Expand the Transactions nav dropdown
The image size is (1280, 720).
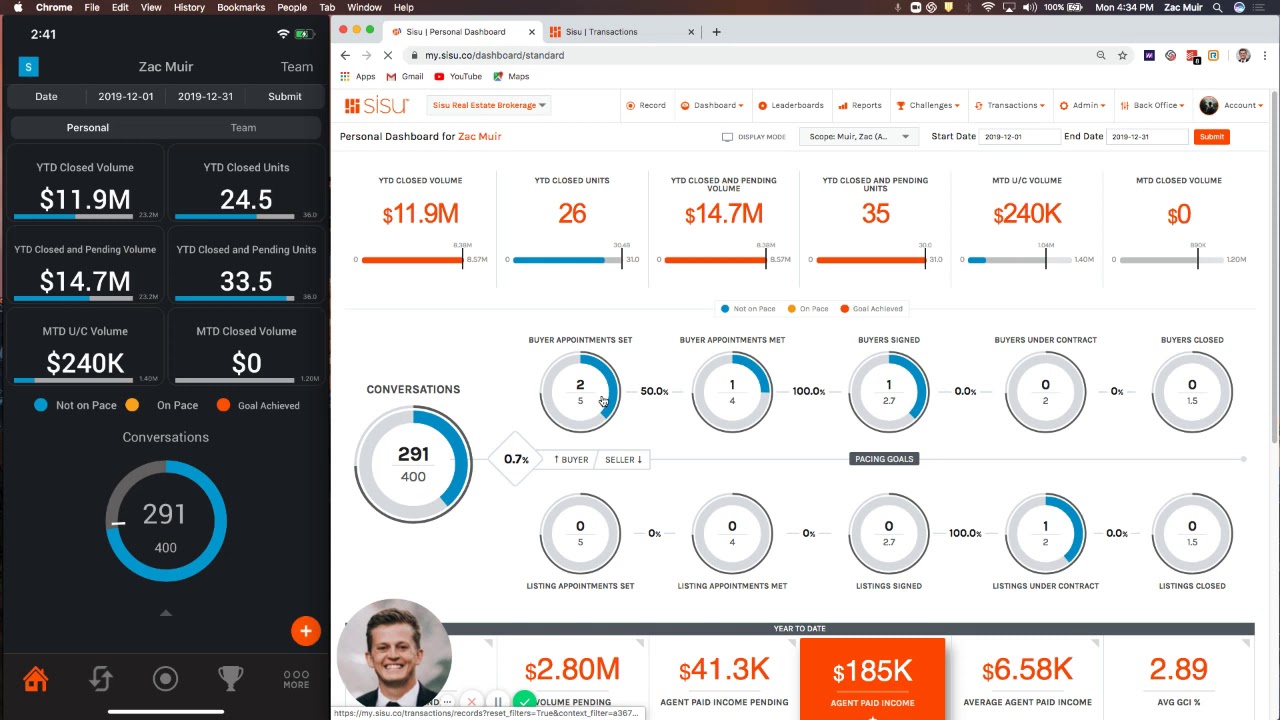coord(1010,105)
